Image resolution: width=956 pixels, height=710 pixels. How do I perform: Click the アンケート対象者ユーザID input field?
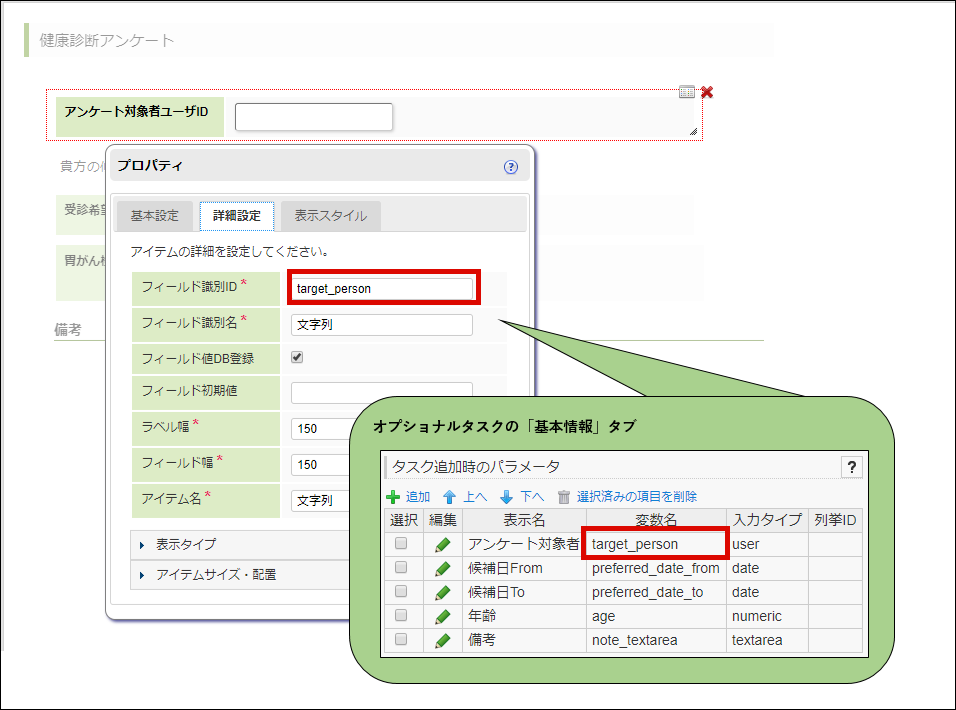pos(313,117)
